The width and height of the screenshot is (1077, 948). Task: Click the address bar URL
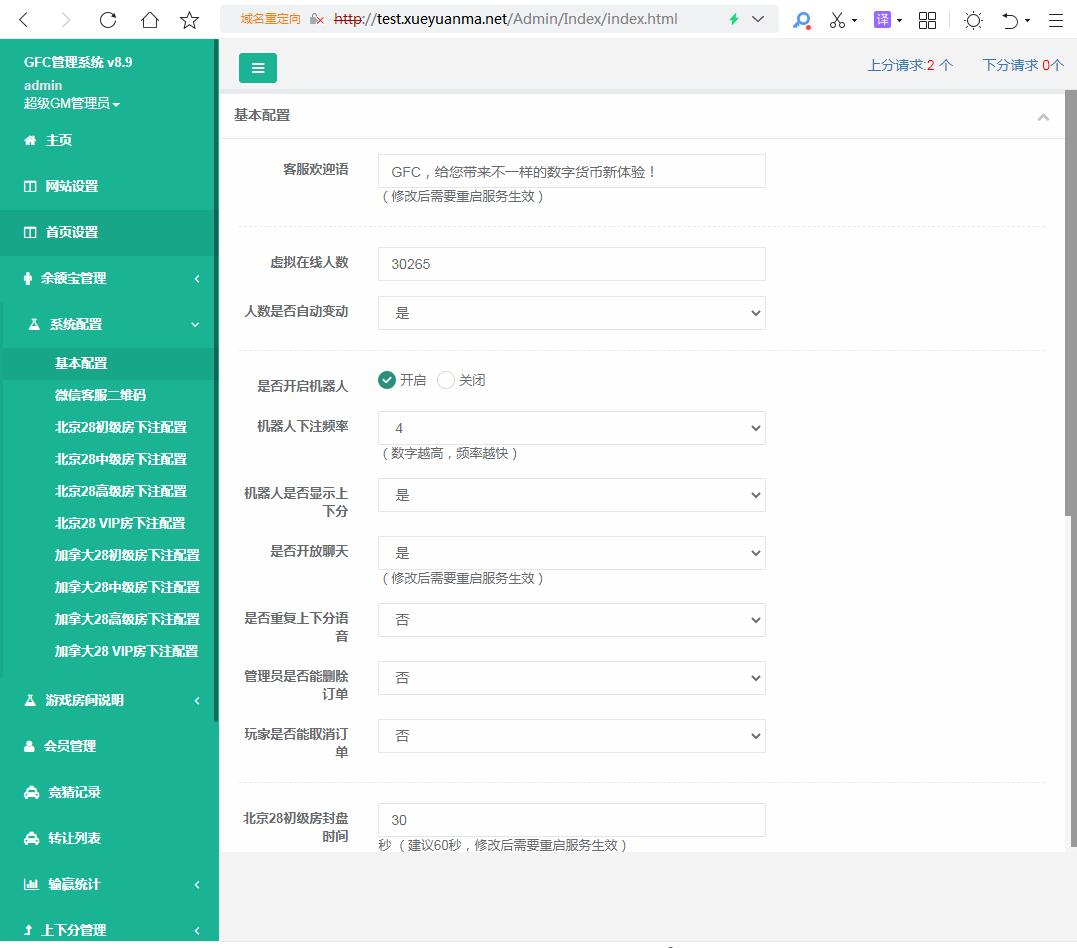coord(506,19)
